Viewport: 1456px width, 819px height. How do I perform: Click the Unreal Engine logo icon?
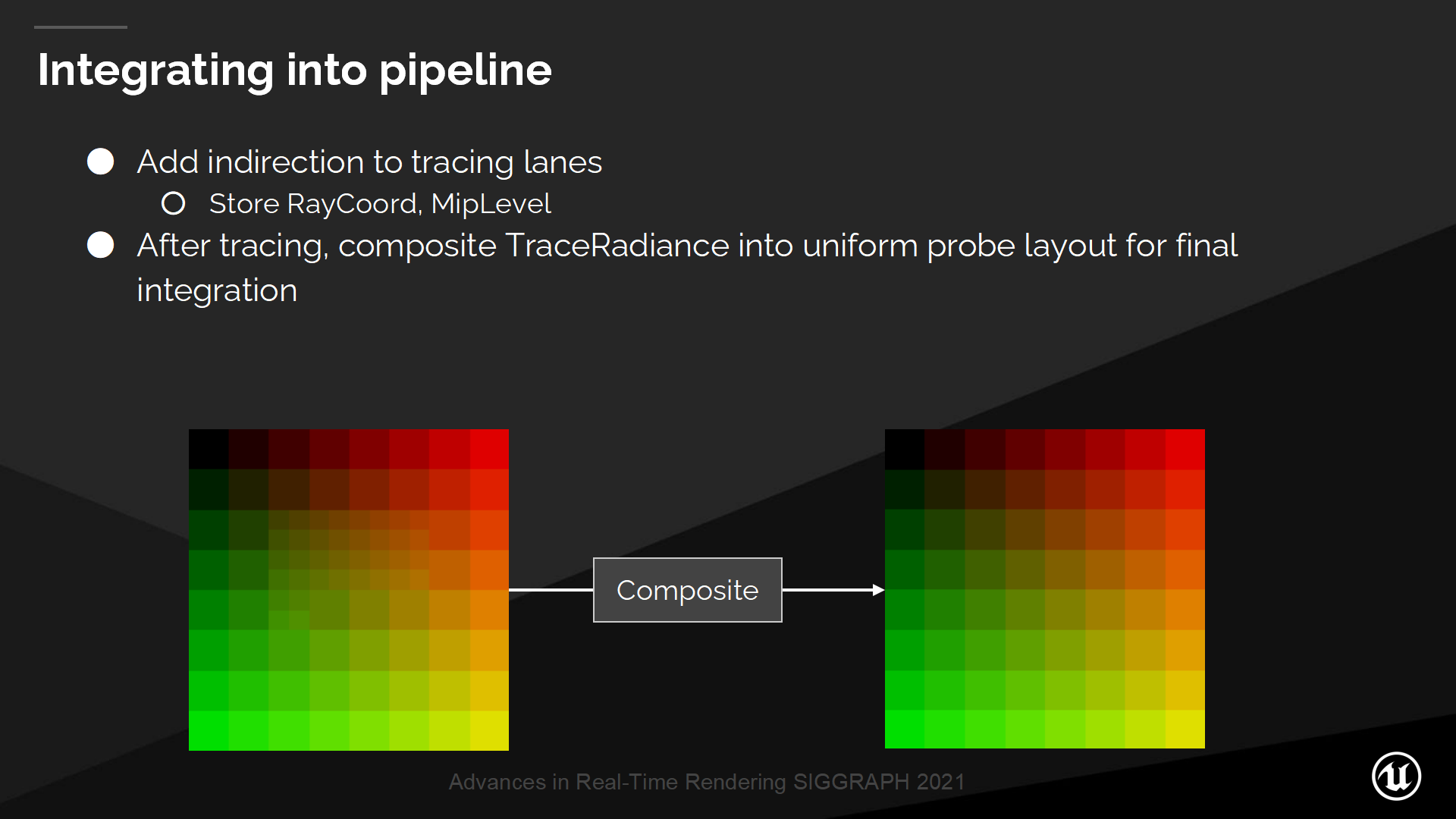[1396, 776]
